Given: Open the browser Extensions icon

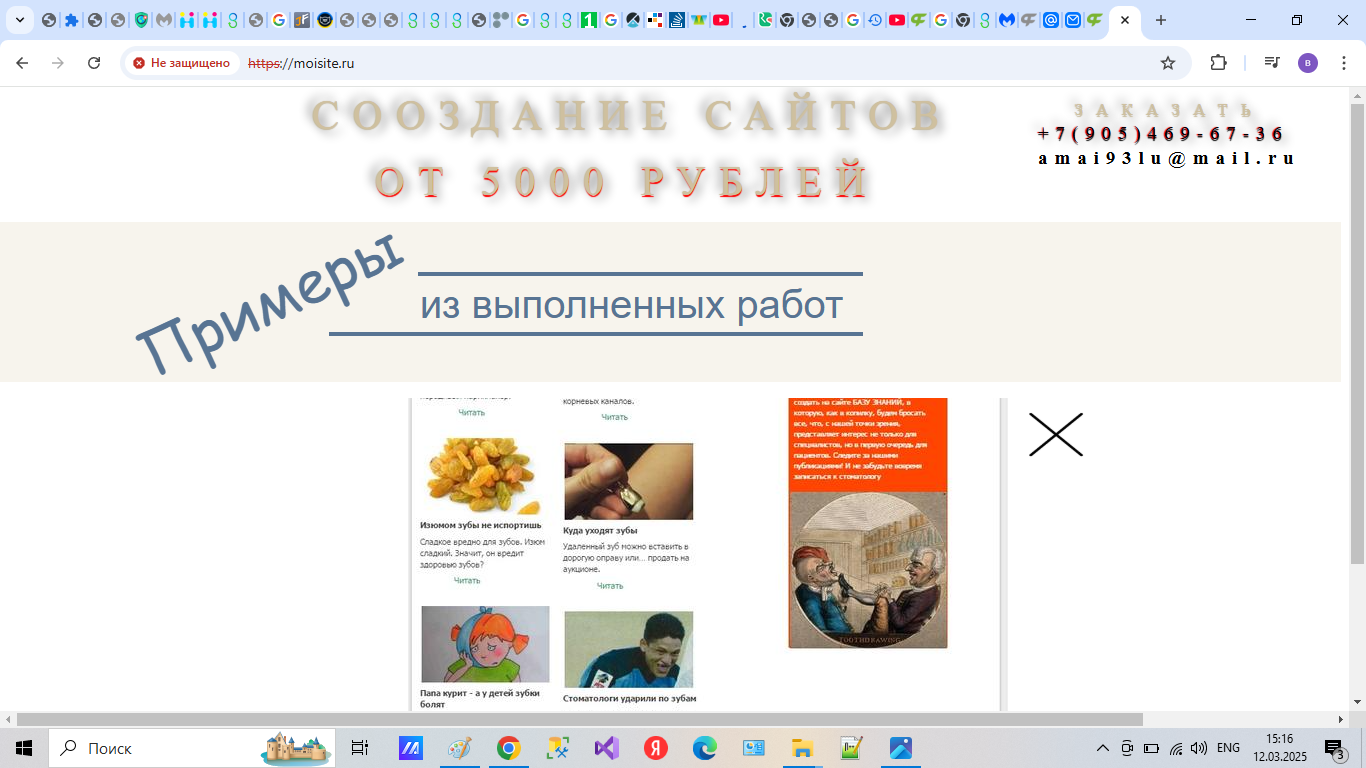Looking at the screenshot, I should [x=1218, y=62].
